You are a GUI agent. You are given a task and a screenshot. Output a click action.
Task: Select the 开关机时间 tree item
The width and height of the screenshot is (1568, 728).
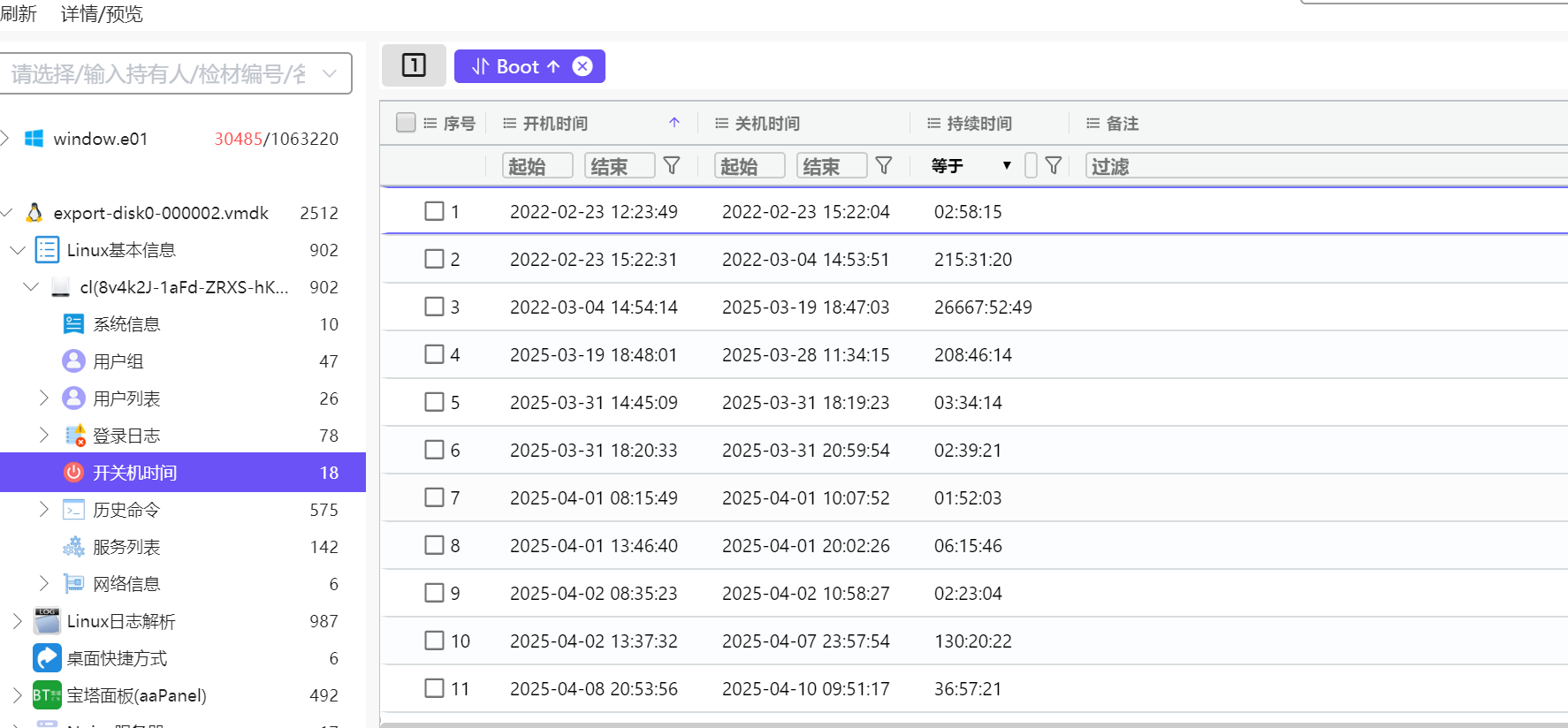coord(183,473)
